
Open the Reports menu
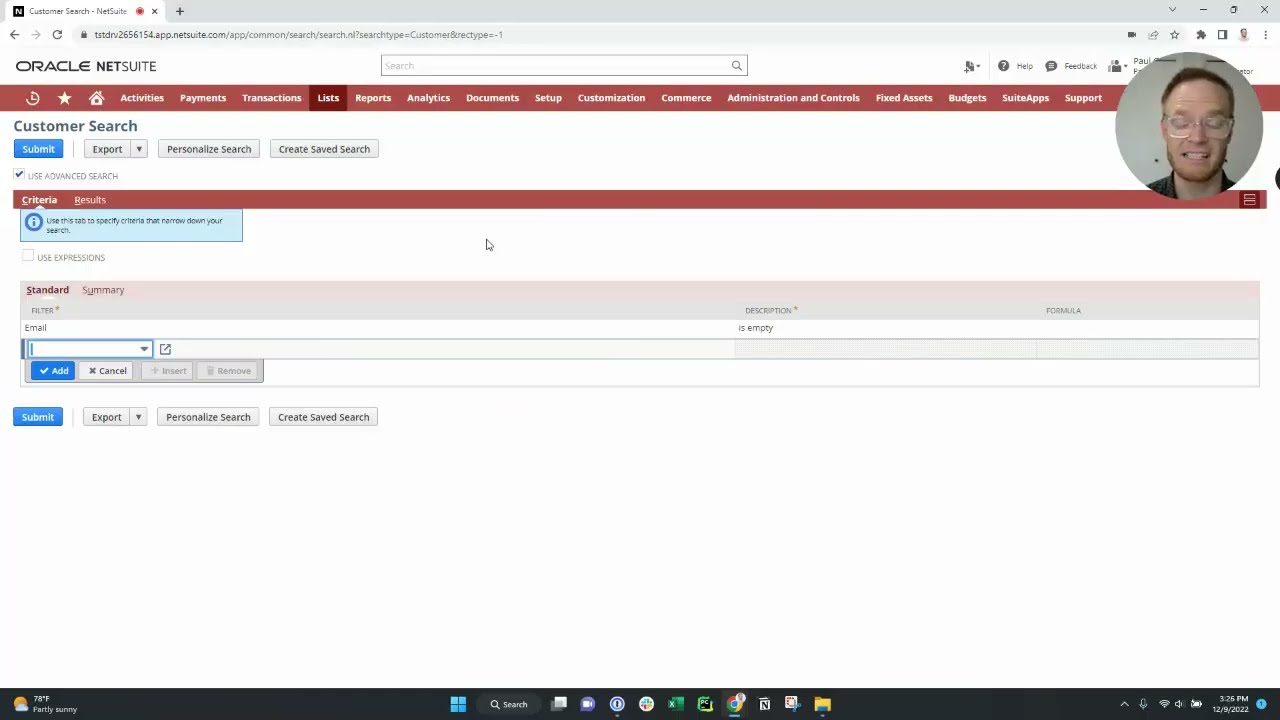click(x=373, y=98)
